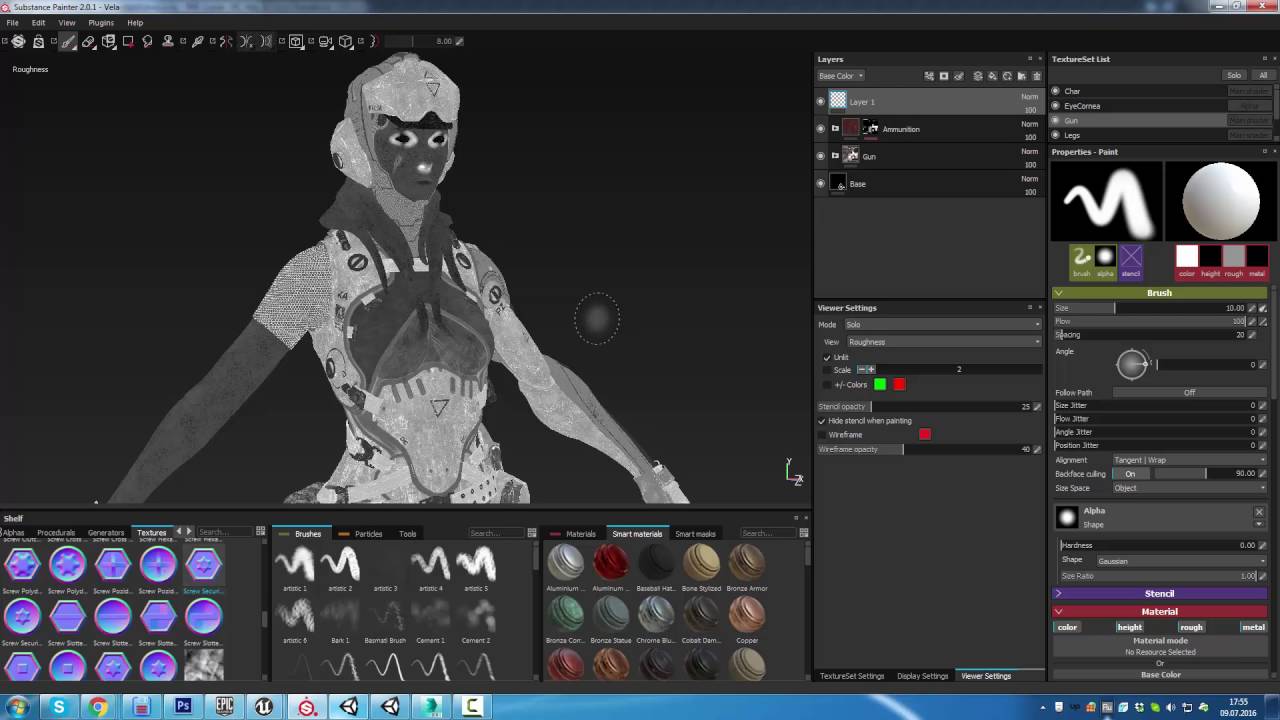Viewport: 1280px width, 720px height.
Task: Select the Eraser tool in toolbar
Action: (88, 41)
